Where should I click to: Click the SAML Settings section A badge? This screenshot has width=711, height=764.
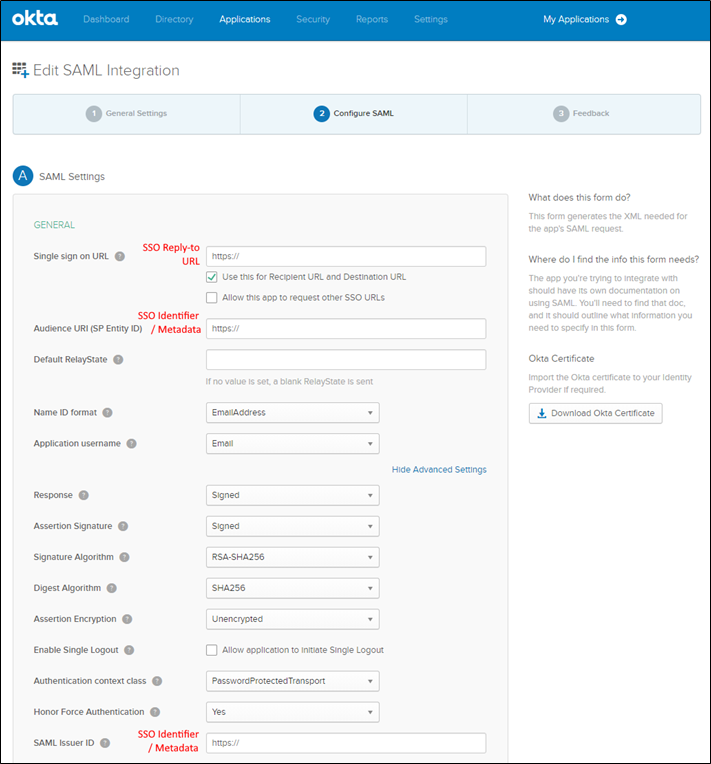coord(23,176)
